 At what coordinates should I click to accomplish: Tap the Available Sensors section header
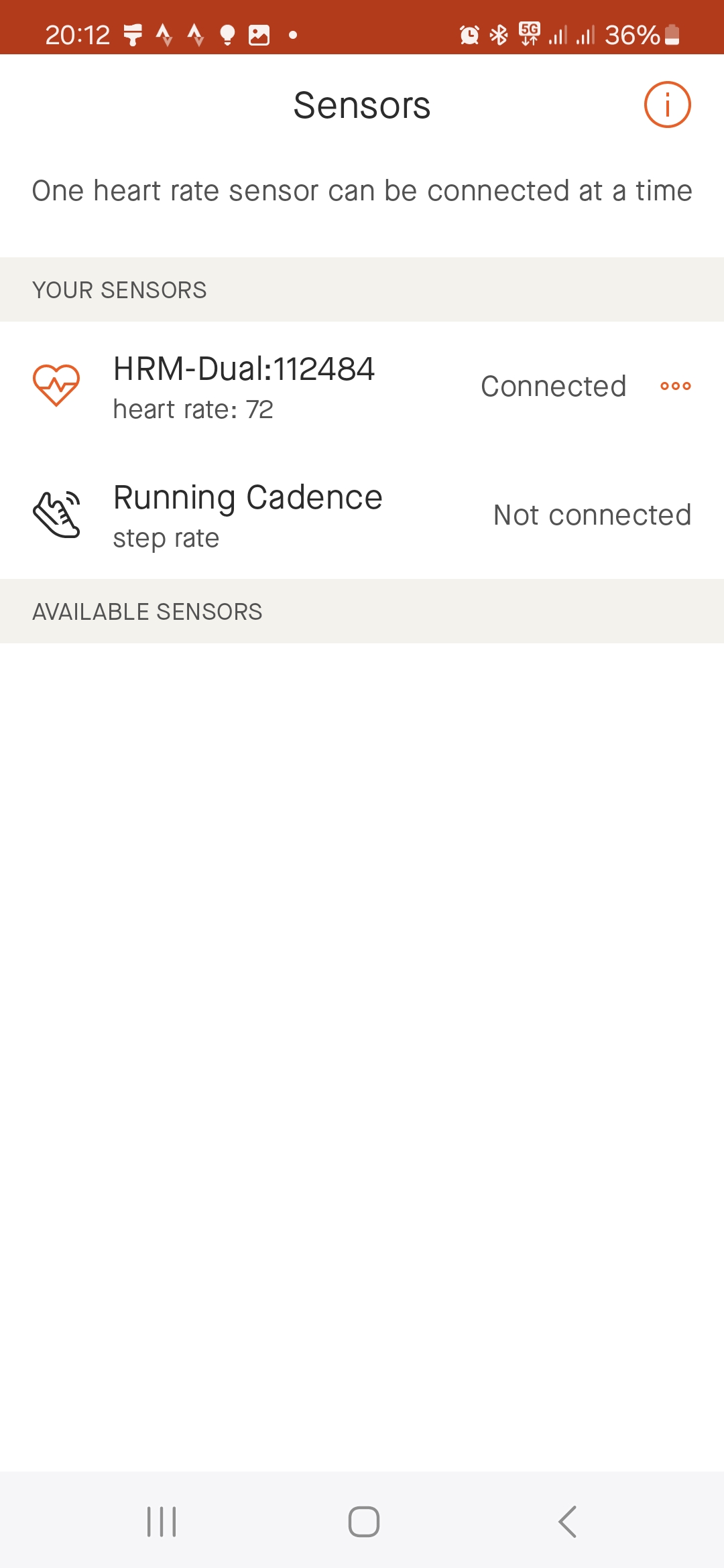(147, 612)
